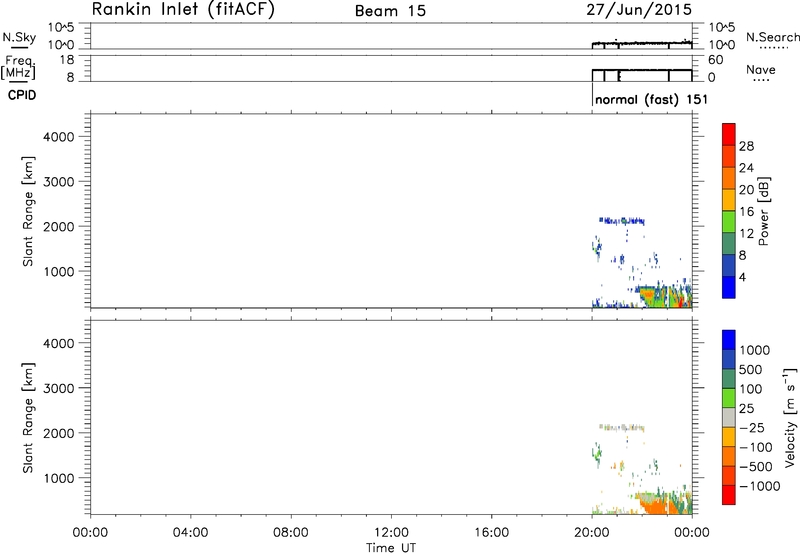Click the '08:00' time tick label
800x554 pixels.
click(291, 533)
